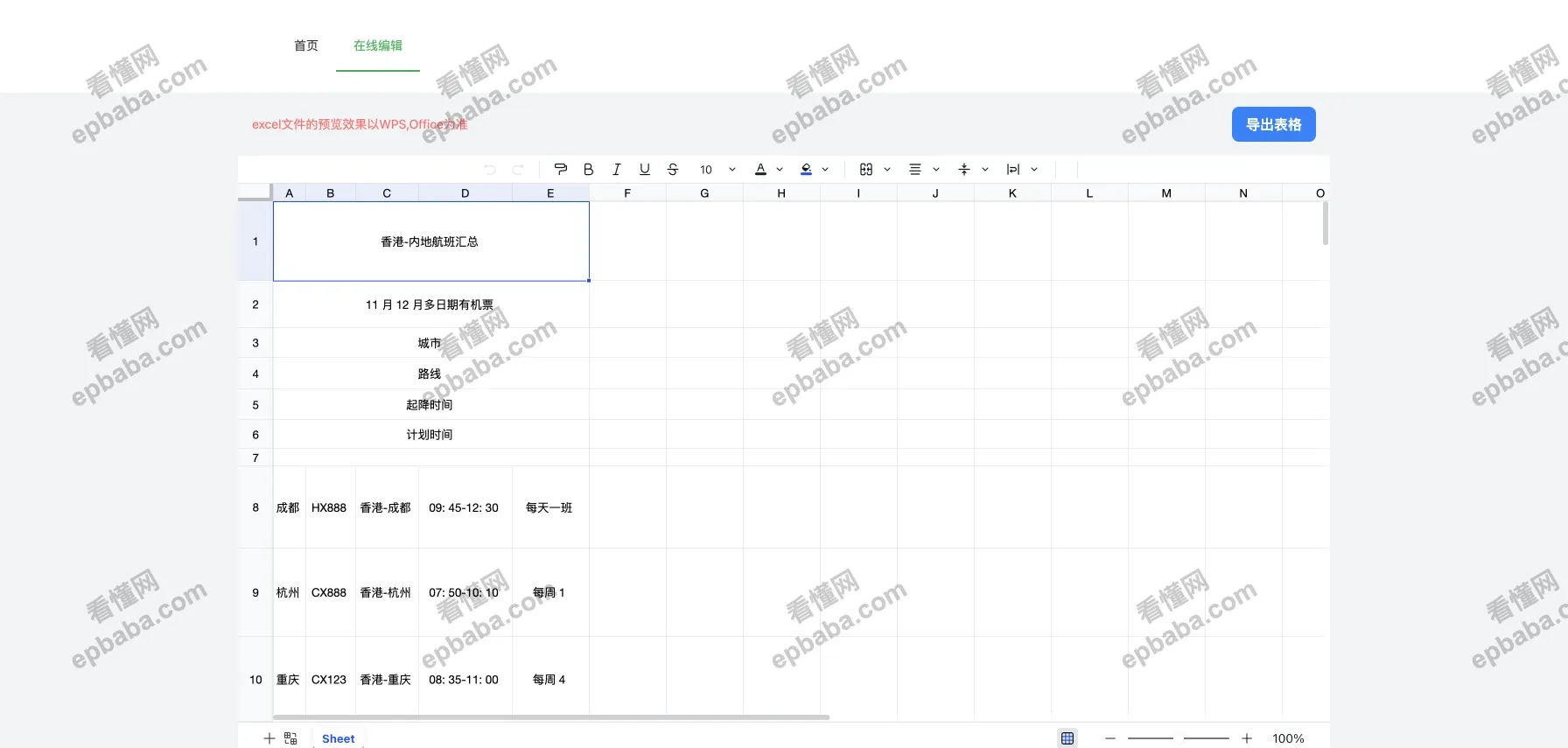Viewport: 1568px width, 748px height.
Task: Select cell 香港-成都
Action: click(387, 507)
